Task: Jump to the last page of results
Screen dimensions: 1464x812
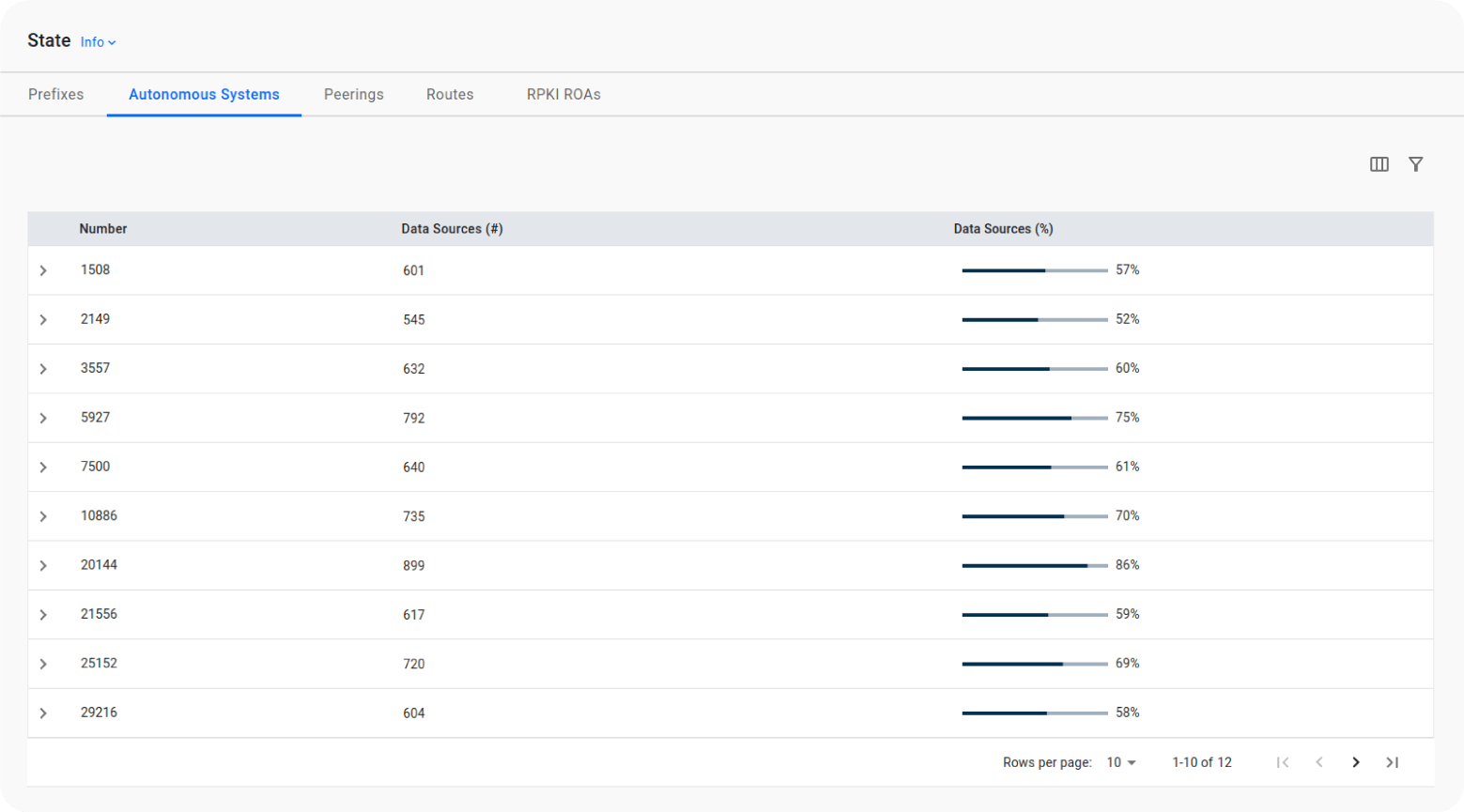Action: [x=1392, y=762]
